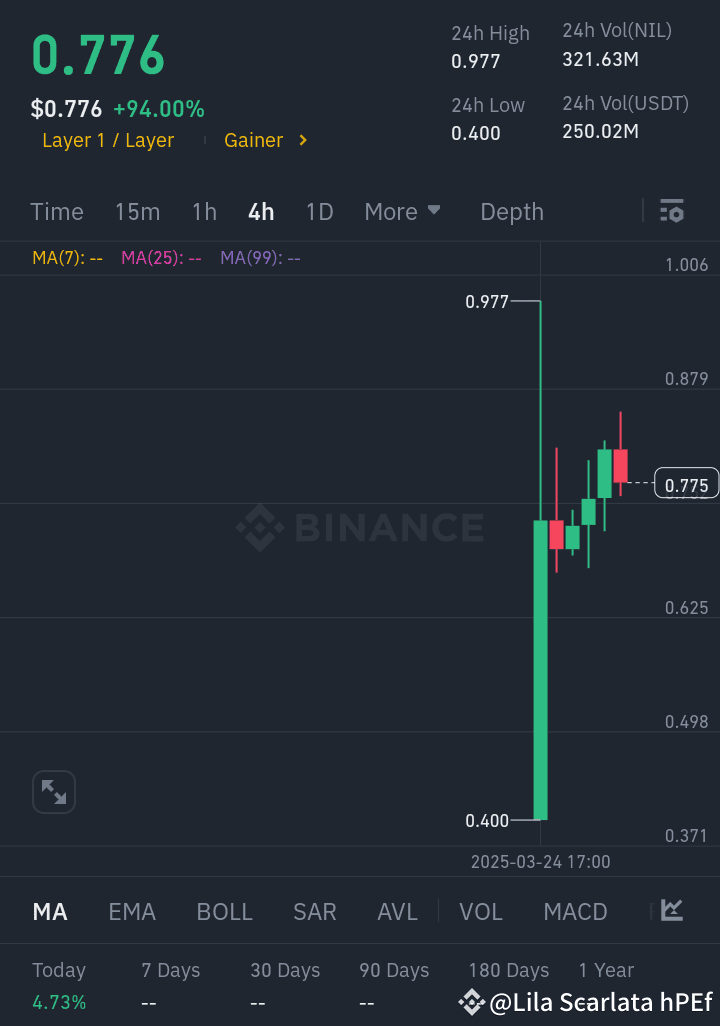Click the 0.977 high price marker
The image size is (720, 1026).
(x=488, y=302)
